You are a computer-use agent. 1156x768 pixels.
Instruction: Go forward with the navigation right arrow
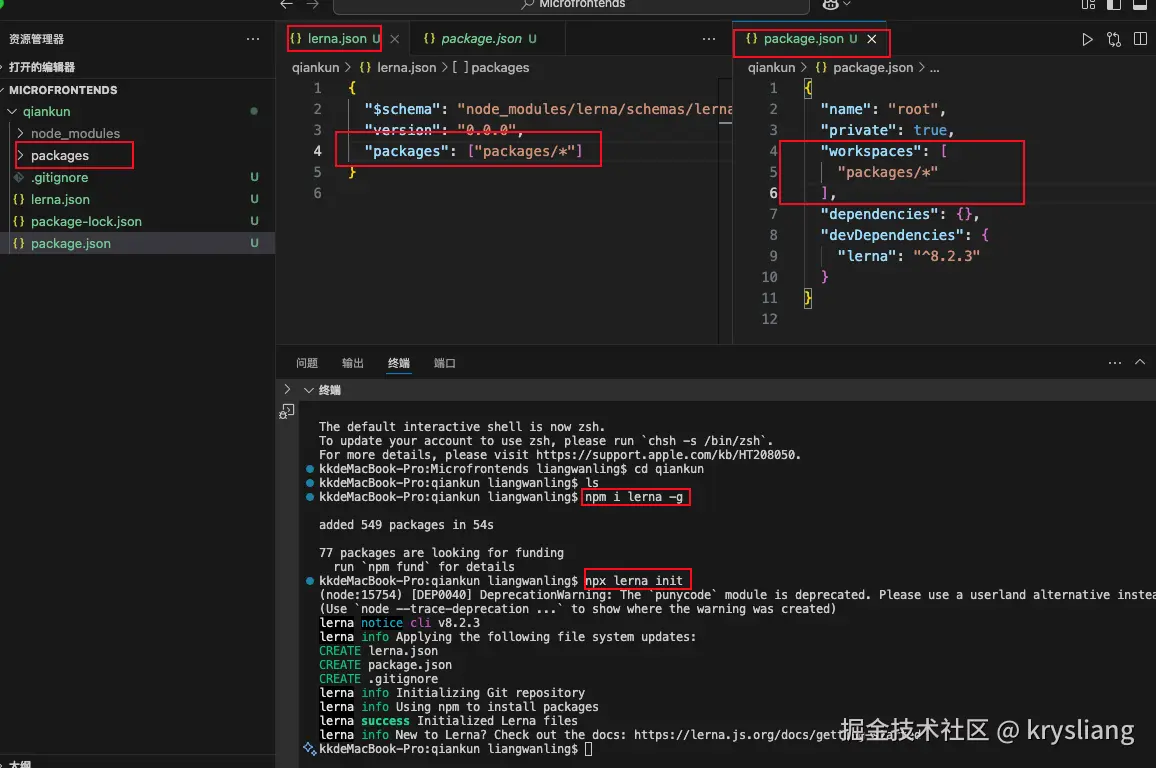pyautogui.click(x=313, y=4)
